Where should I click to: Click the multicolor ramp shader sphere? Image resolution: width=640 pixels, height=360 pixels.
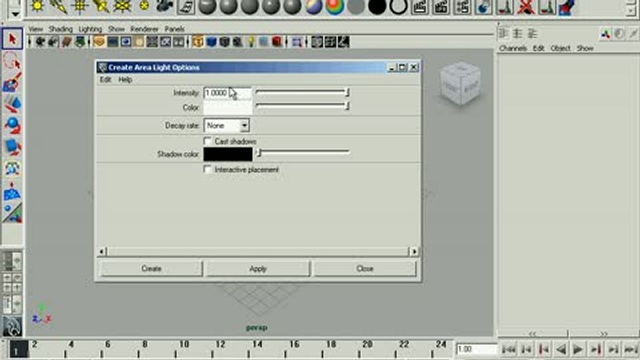tap(335, 7)
